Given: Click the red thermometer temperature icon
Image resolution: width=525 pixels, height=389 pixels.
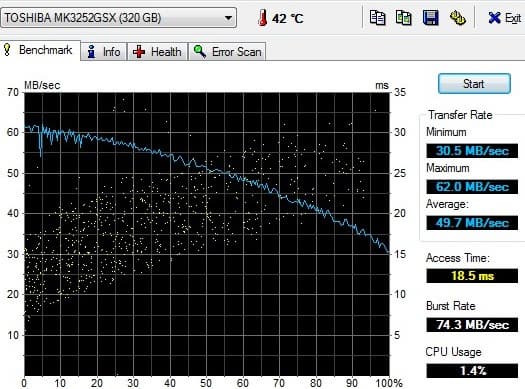Looking at the screenshot, I should pos(263,17).
